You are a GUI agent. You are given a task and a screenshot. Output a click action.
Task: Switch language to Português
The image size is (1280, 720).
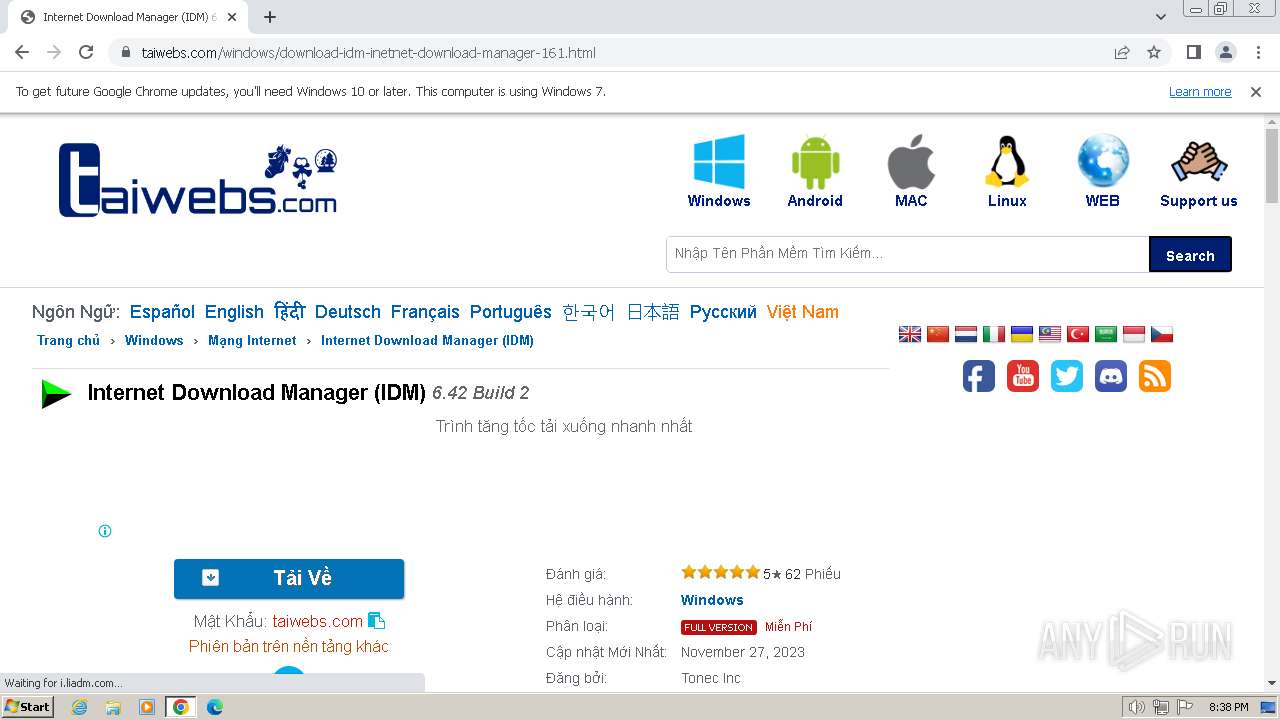click(511, 312)
